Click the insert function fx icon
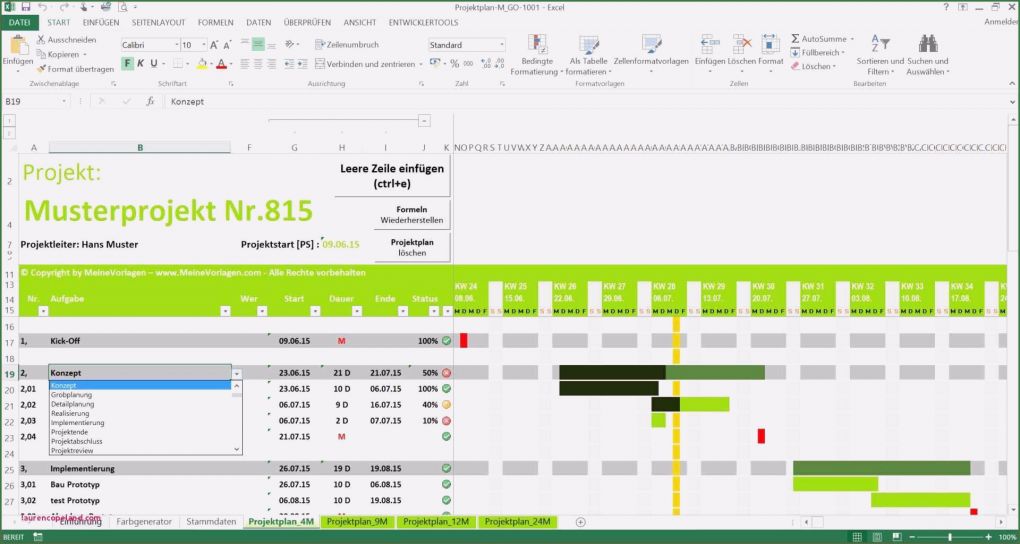 click(151, 102)
